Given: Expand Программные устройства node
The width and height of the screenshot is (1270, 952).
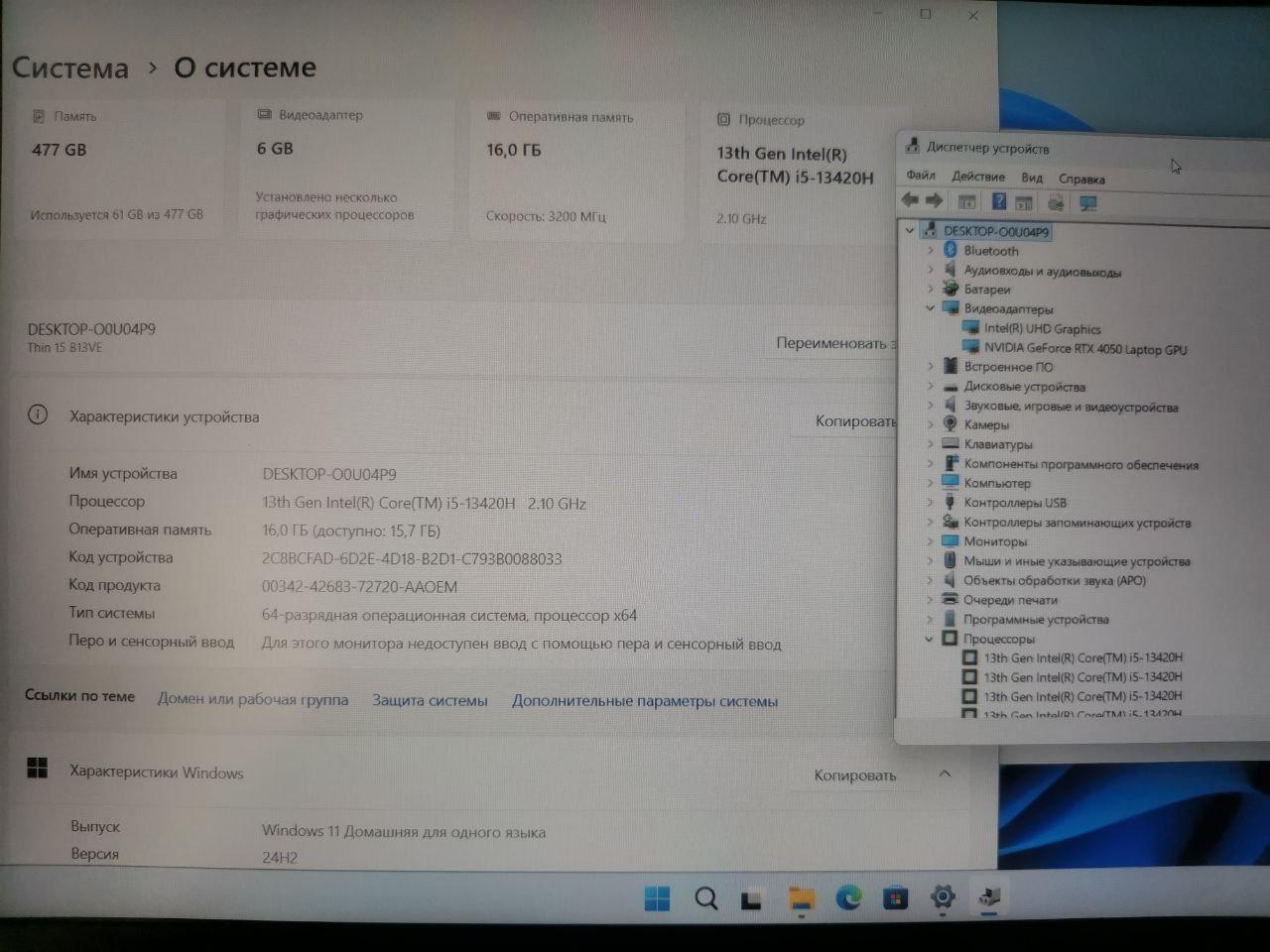Looking at the screenshot, I should 930,619.
